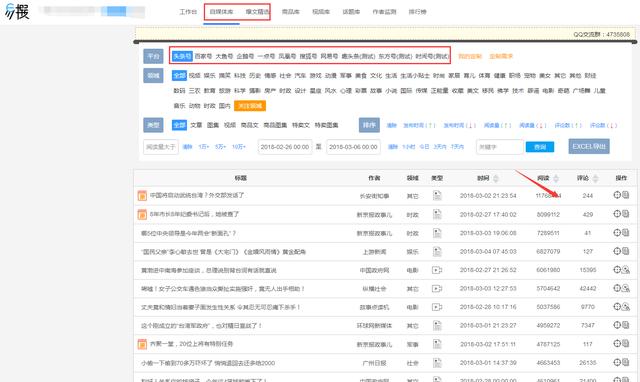Open the 工作台 tab in the top navigation
Image resolution: width=640 pixels, height=382 pixels.
(x=188, y=12)
